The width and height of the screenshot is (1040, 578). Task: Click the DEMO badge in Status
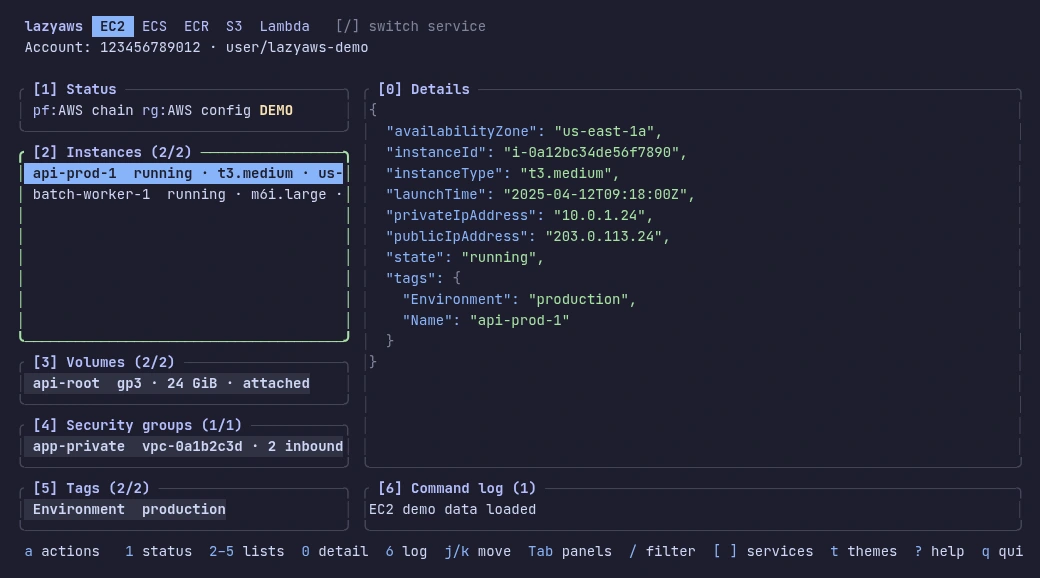point(276,111)
